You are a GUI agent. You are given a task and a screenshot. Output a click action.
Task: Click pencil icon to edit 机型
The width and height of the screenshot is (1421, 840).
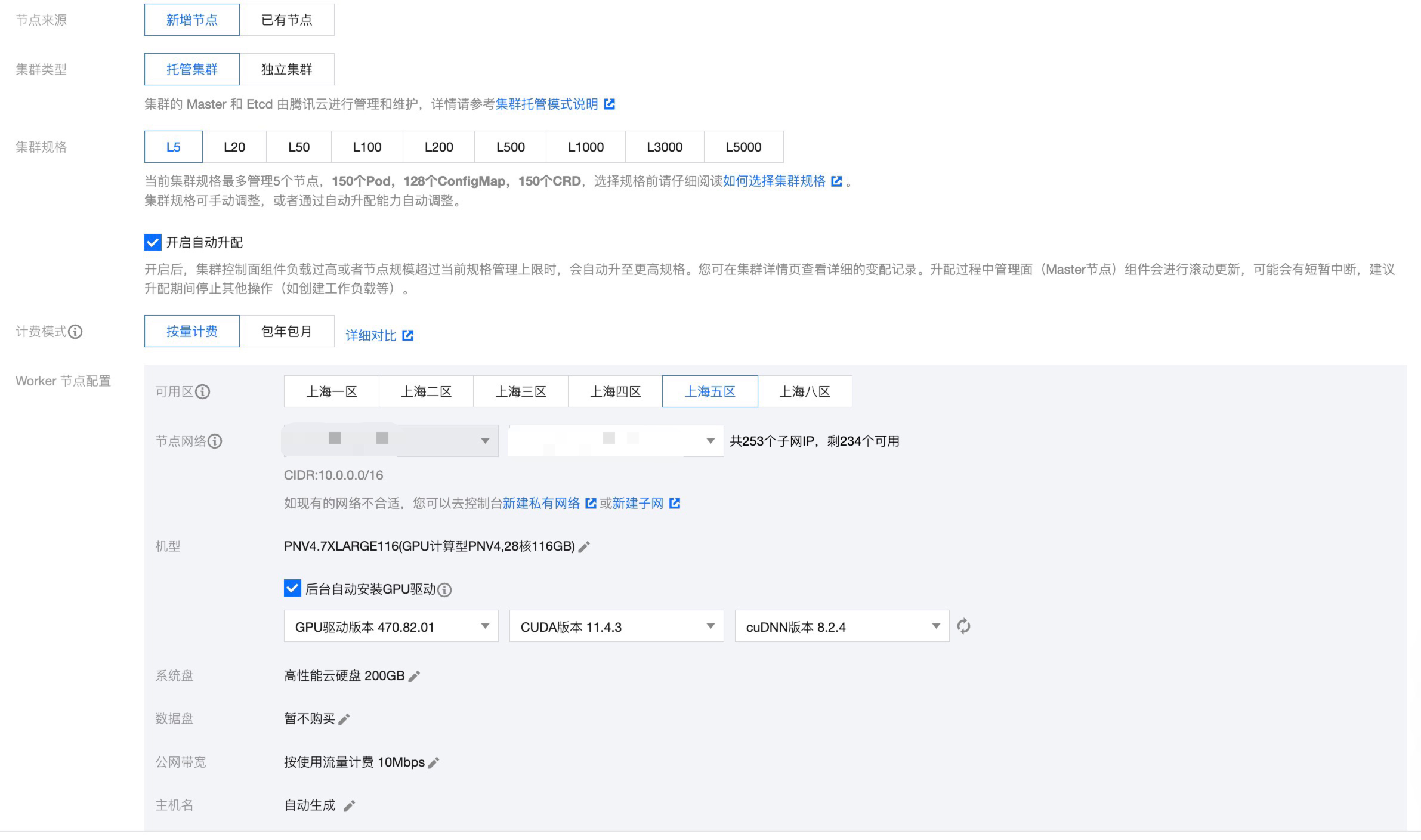click(x=584, y=546)
